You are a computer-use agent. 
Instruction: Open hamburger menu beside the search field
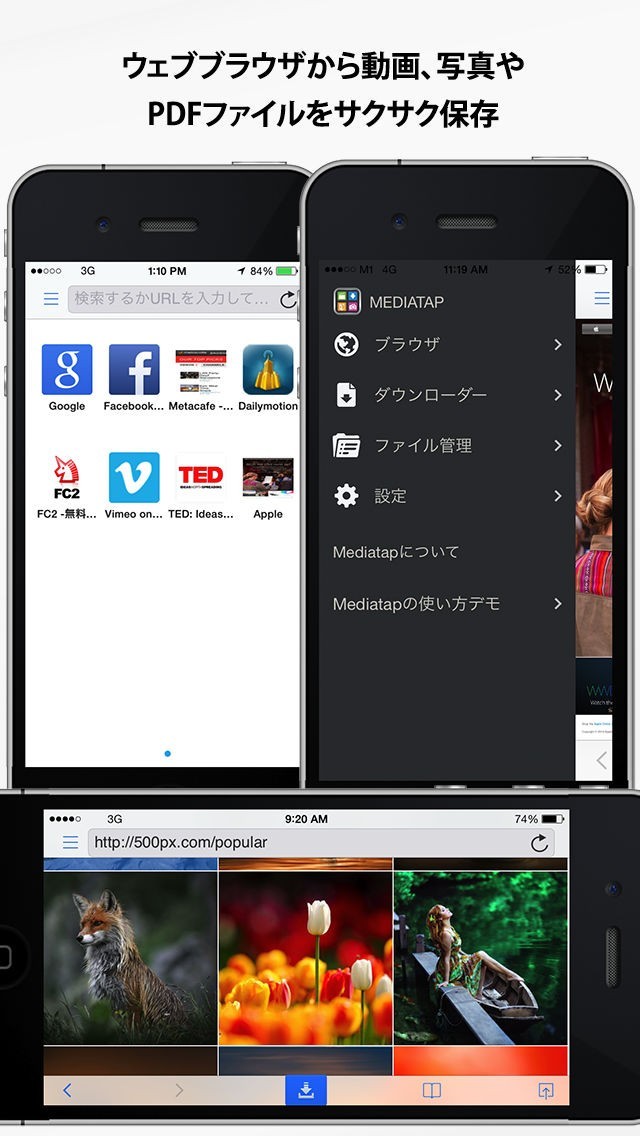[x=51, y=299]
